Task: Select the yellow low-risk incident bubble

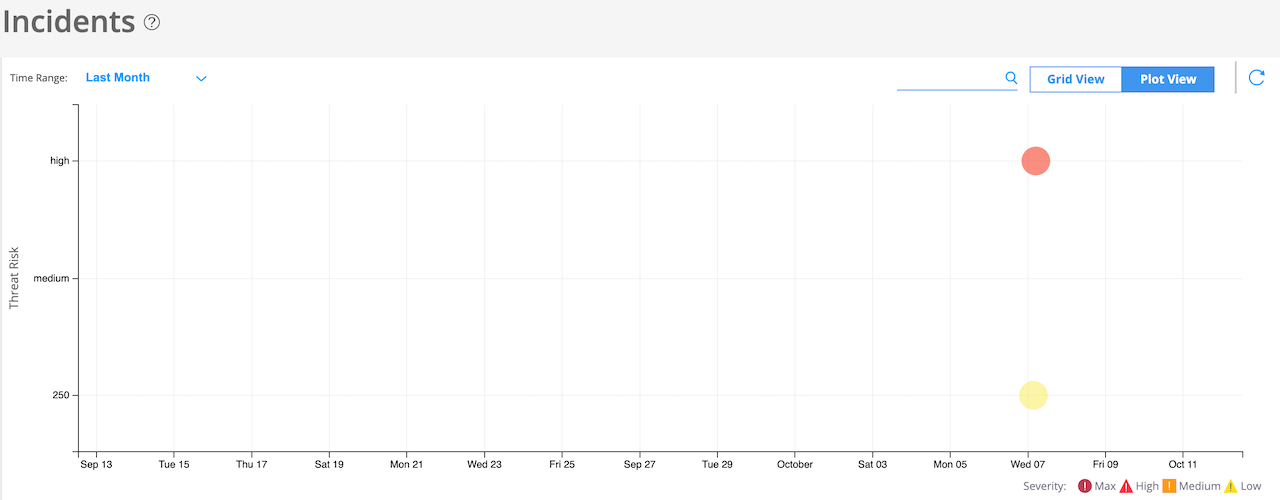Action: point(1033,395)
